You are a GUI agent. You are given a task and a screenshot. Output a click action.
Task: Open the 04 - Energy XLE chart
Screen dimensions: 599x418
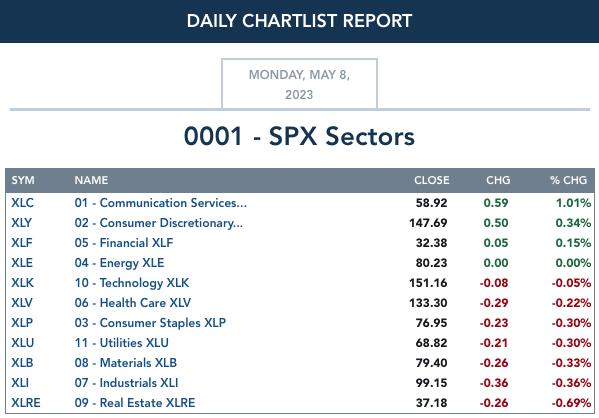(119, 263)
